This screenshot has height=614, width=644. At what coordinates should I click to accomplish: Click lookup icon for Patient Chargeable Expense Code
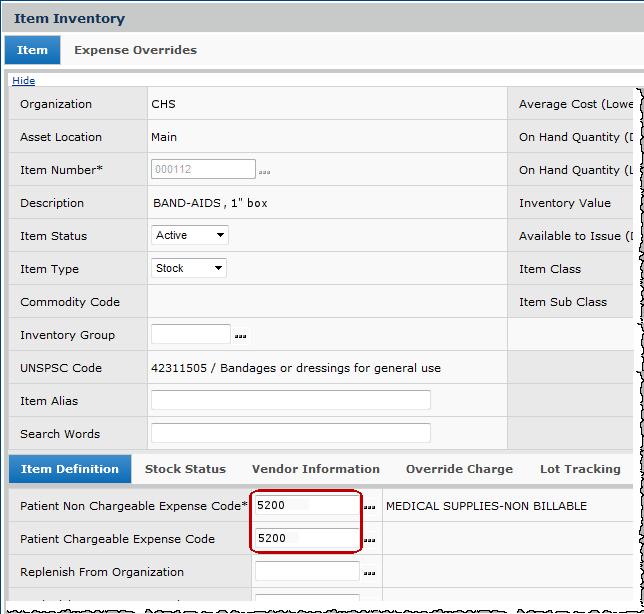point(369,540)
